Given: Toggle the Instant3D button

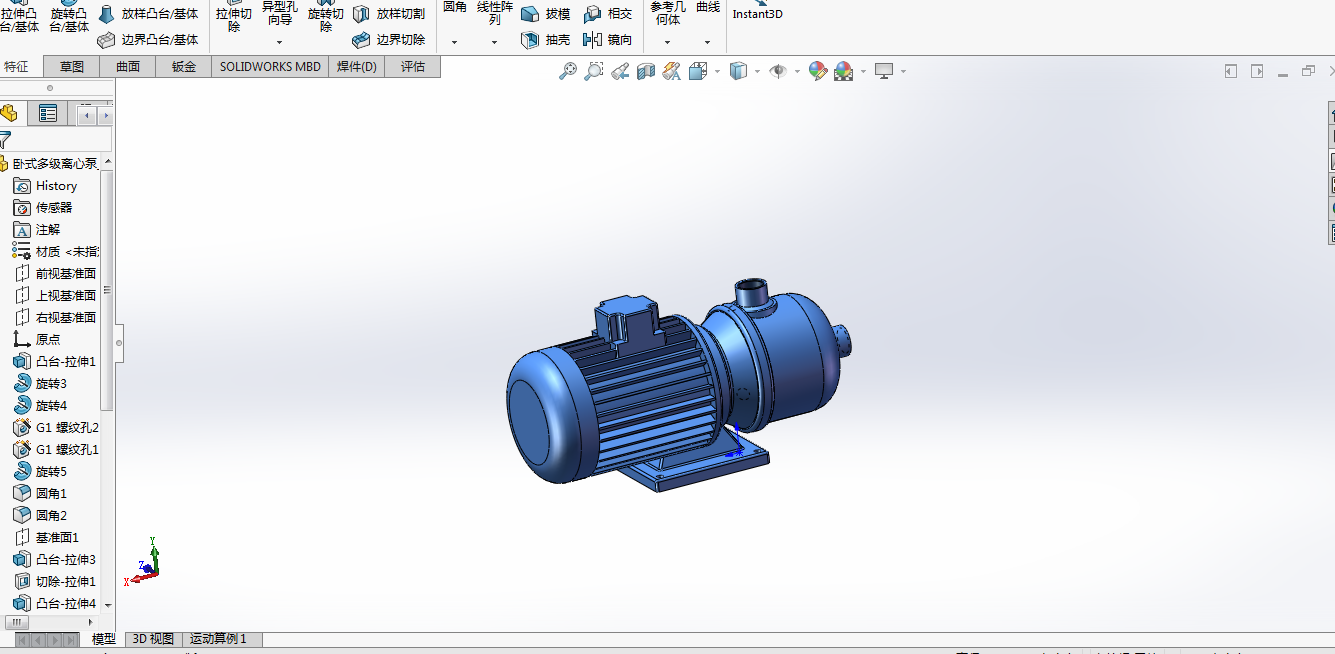Looking at the screenshot, I should pos(758,12).
